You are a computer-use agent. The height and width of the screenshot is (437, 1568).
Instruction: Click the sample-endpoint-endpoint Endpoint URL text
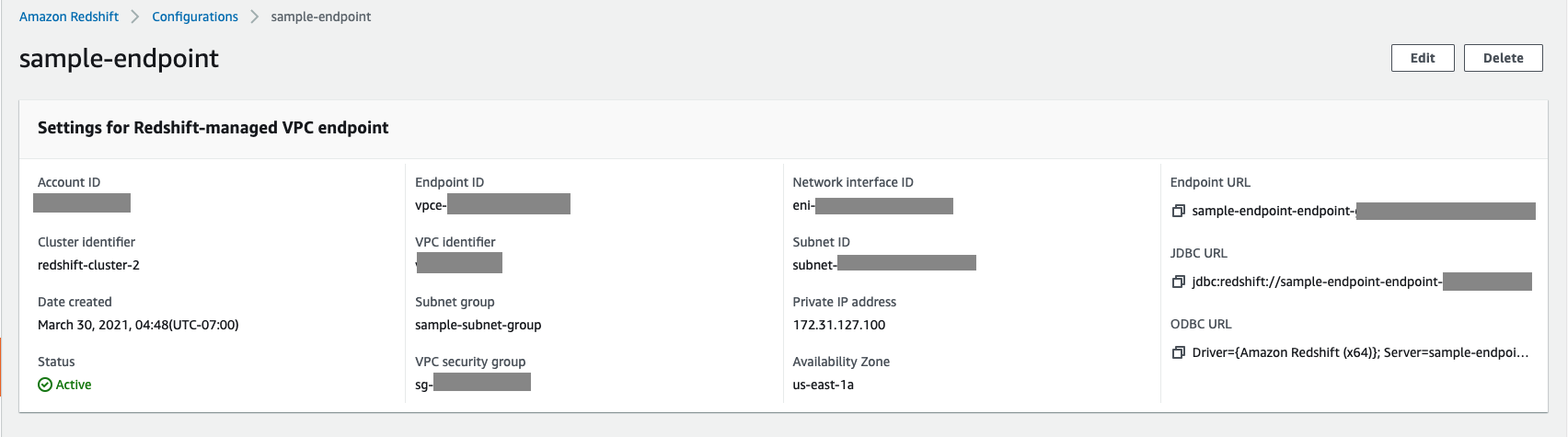(x=1274, y=211)
